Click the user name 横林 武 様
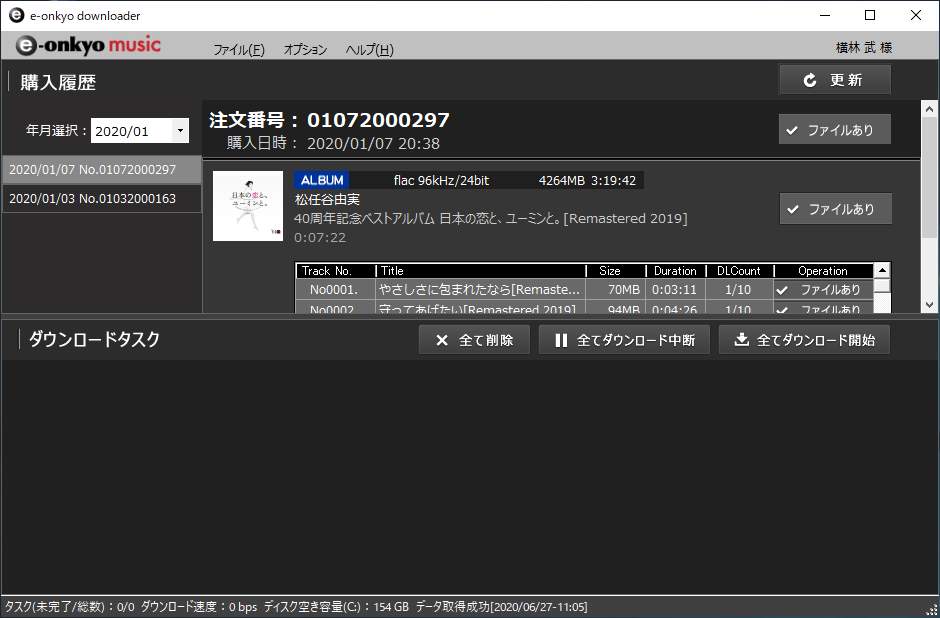This screenshot has height=618, width=940. (x=864, y=47)
